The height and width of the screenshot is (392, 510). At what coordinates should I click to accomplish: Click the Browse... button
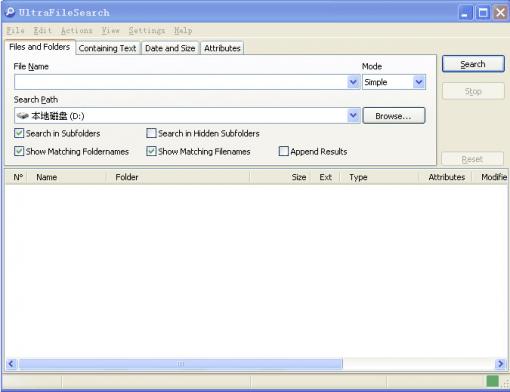[394, 116]
